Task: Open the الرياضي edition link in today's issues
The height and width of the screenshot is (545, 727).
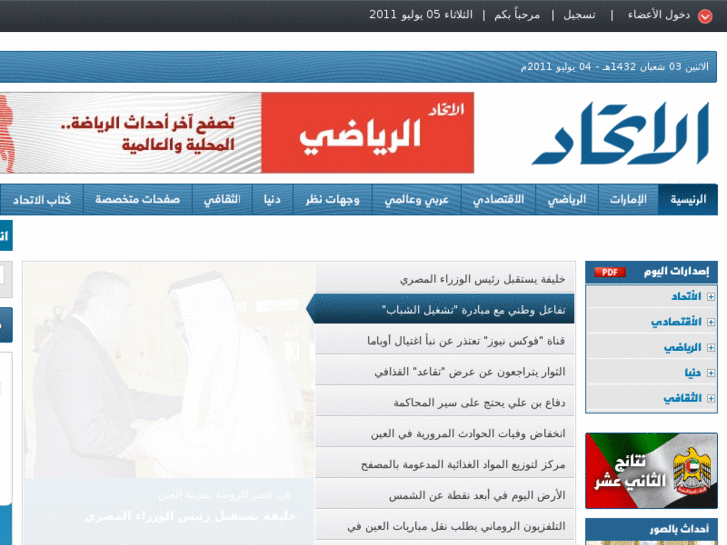Action: click(682, 347)
